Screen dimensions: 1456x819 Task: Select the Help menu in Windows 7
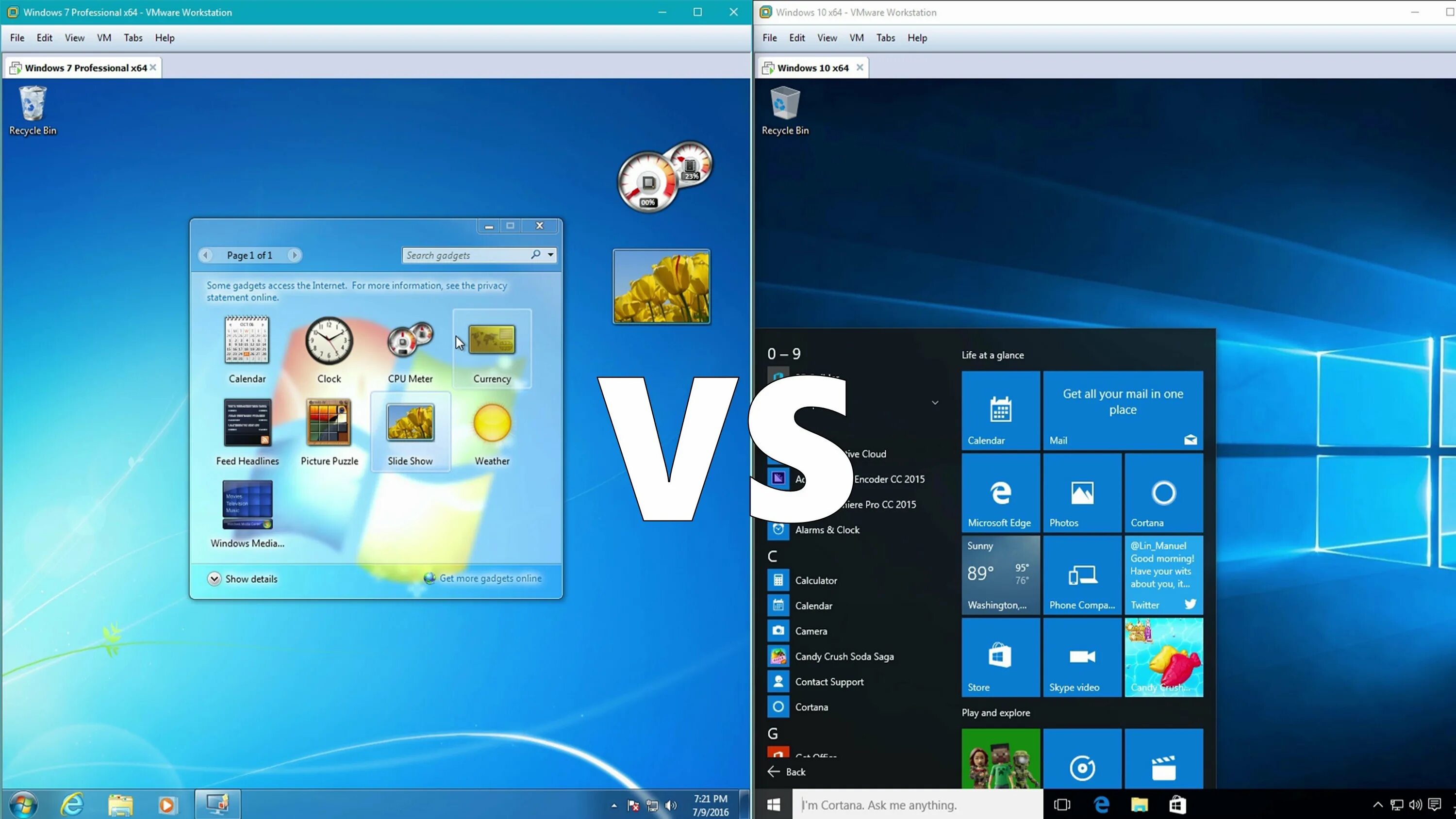tap(165, 37)
